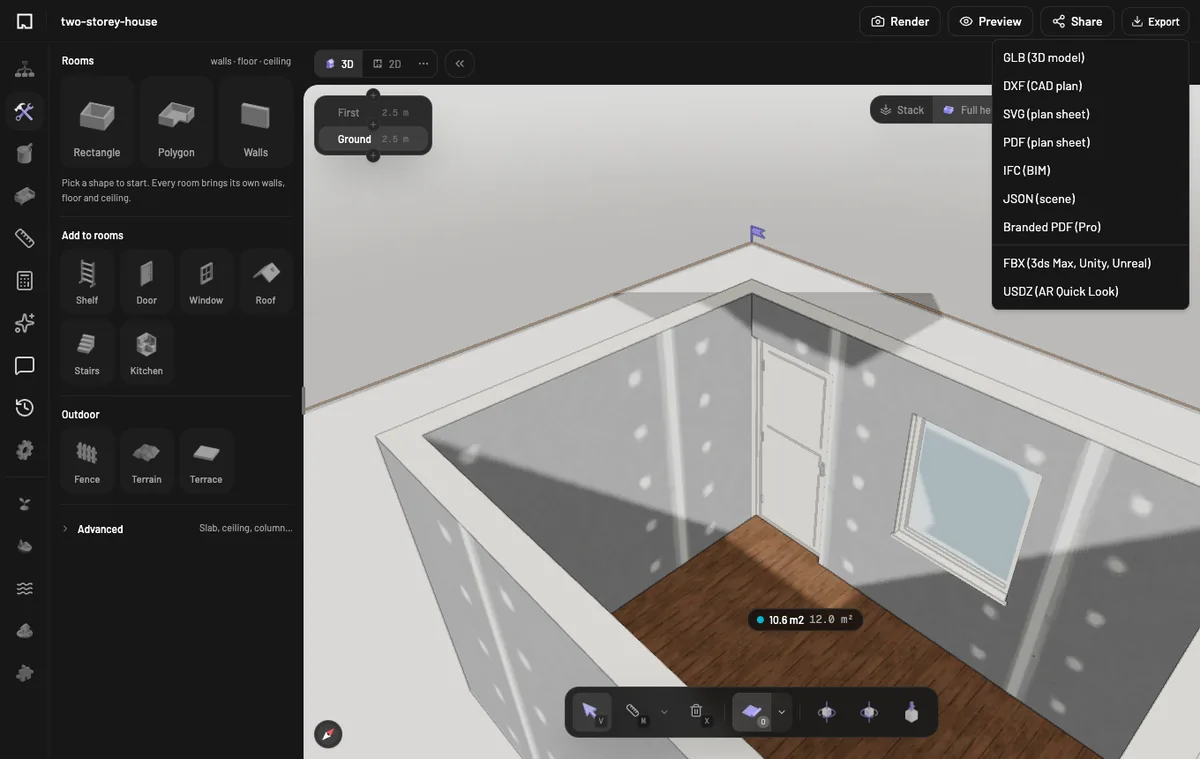Add a Window to the room
The image size is (1200, 759).
pos(206,282)
